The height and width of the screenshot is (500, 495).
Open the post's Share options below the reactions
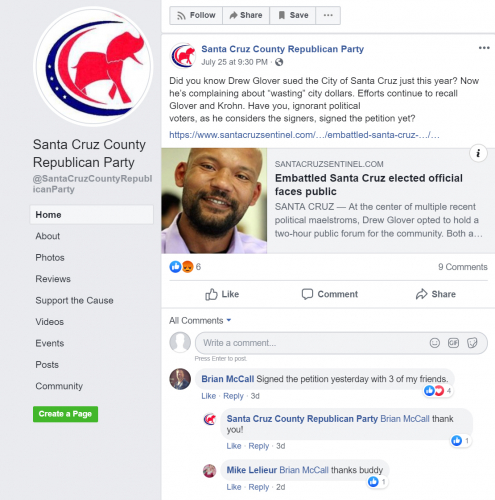(435, 294)
